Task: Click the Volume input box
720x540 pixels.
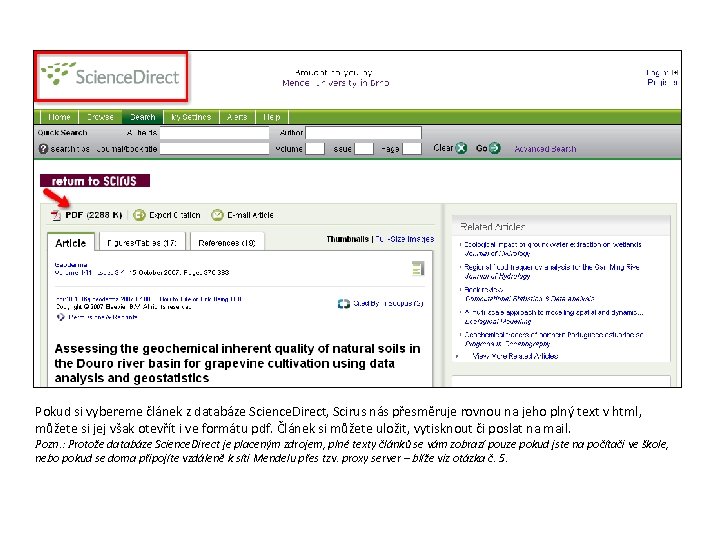Action: point(315,149)
